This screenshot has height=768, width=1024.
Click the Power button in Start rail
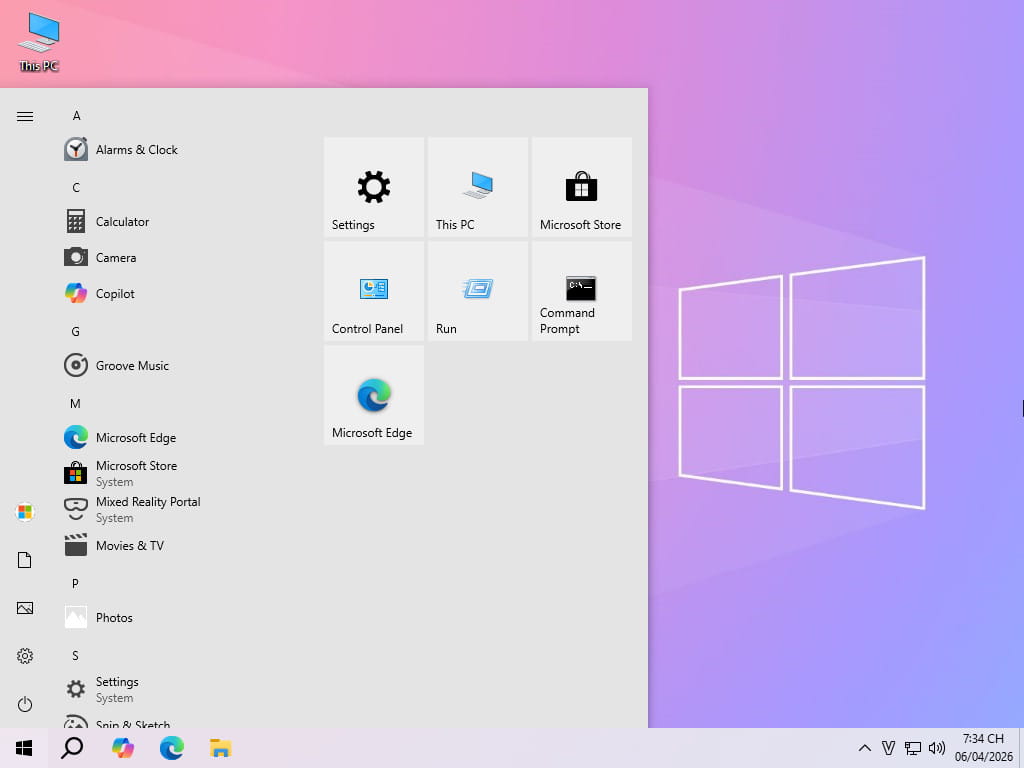25,704
